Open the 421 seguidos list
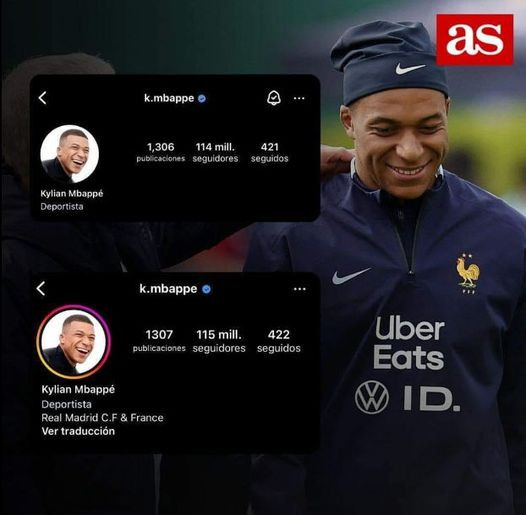Viewport: 526px width, 515px height. (270, 152)
